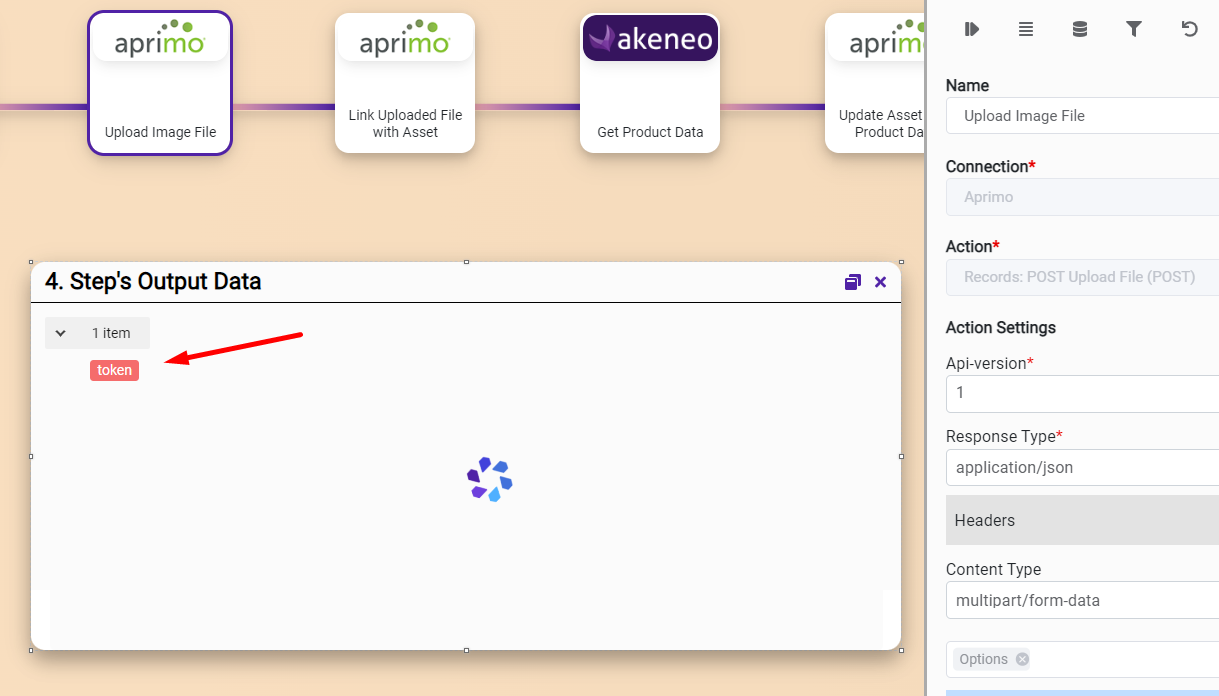Image resolution: width=1219 pixels, height=696 pixels.
Task: Open the list lines icon in panel toolbar
Action: [1025, 30]
